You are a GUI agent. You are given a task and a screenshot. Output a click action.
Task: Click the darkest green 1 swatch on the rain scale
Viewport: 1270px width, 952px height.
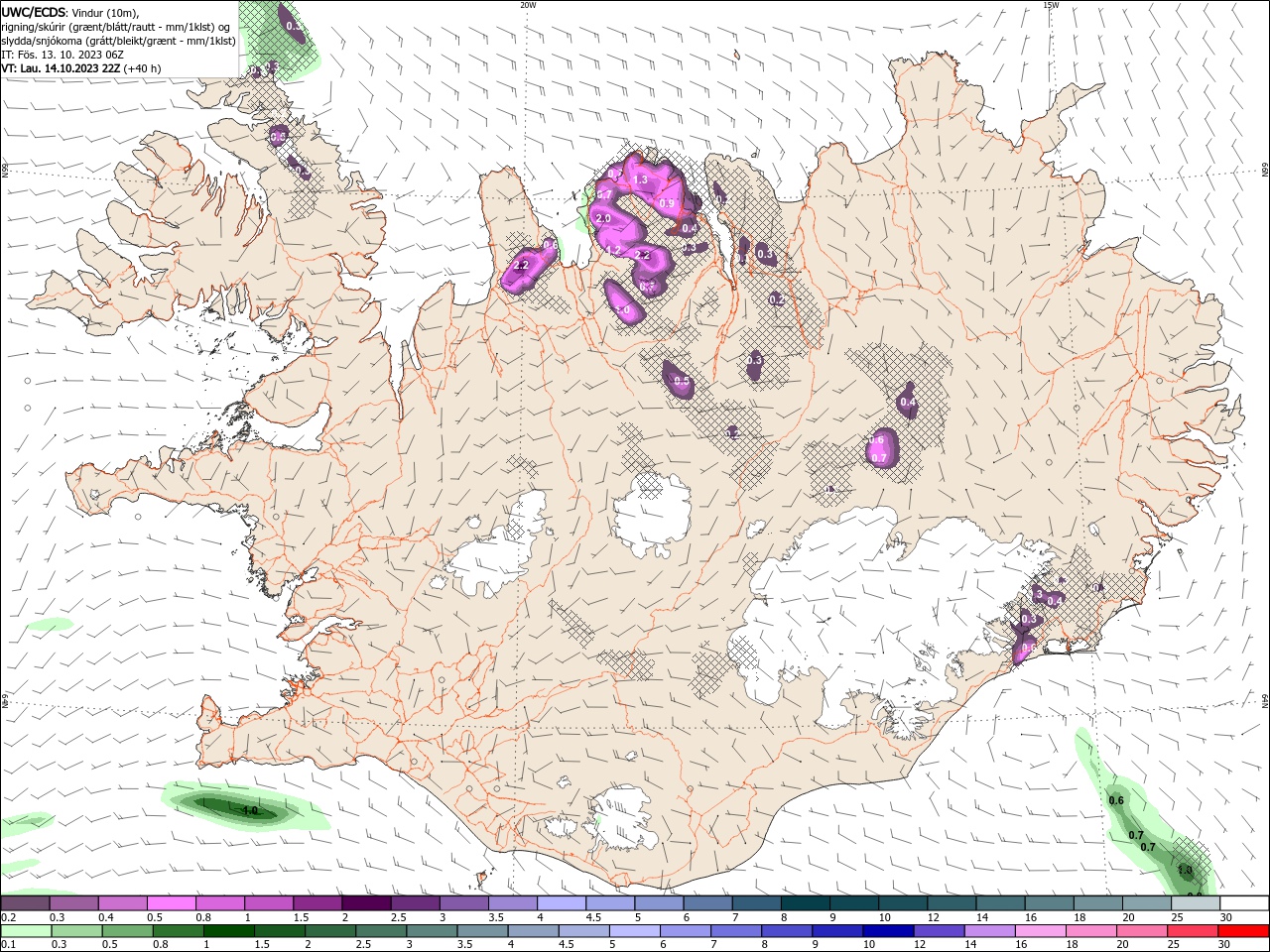pyautogui.click(x=228, y=931)
